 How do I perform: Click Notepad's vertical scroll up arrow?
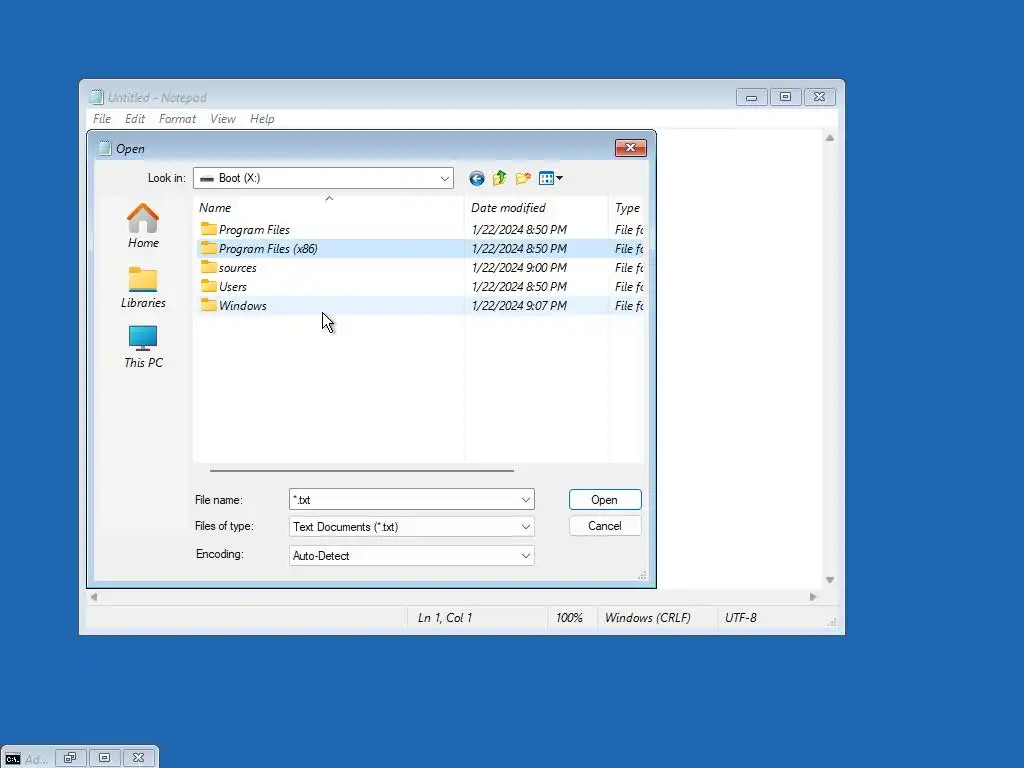[x=830, y=138]
